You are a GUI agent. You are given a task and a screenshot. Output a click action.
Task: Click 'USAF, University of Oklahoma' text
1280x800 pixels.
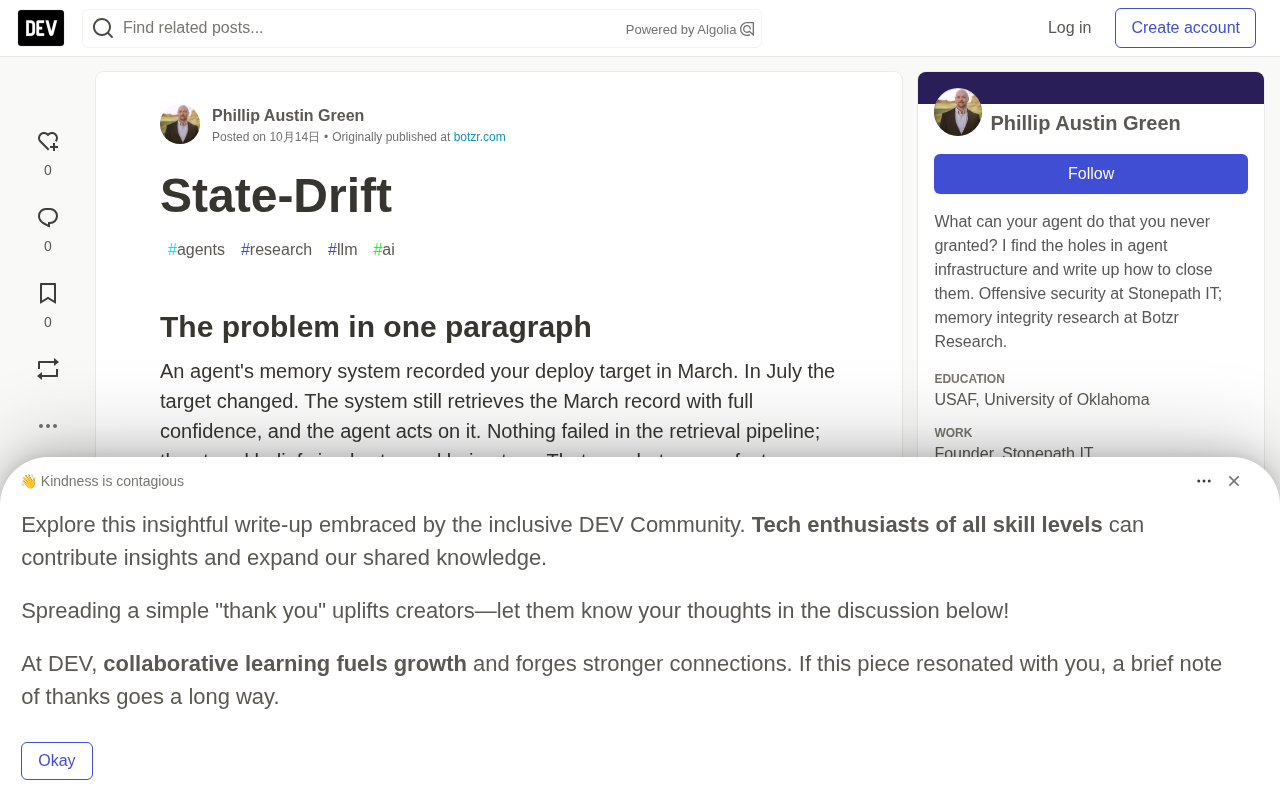click(1042, 400)
